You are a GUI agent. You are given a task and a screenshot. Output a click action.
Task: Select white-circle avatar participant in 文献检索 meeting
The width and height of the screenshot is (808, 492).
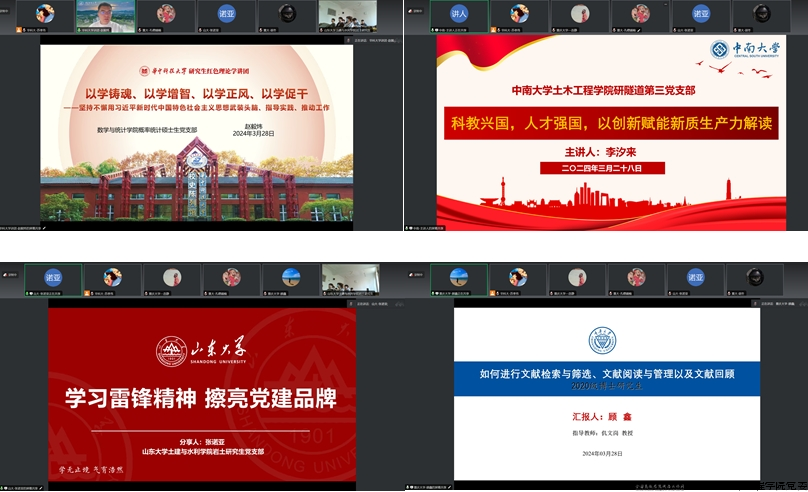577,280
